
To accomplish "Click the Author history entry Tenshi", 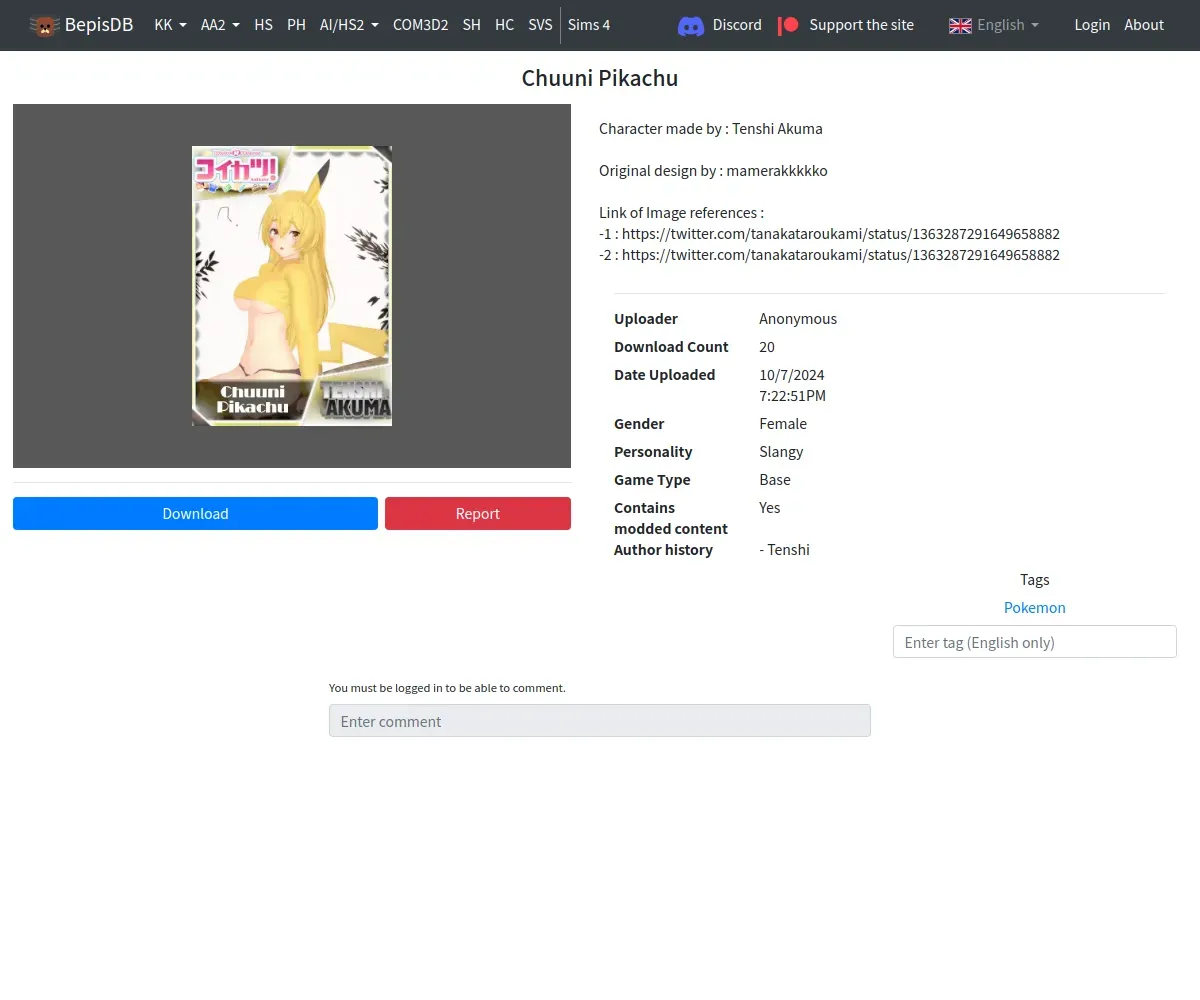I will point(785,550).
